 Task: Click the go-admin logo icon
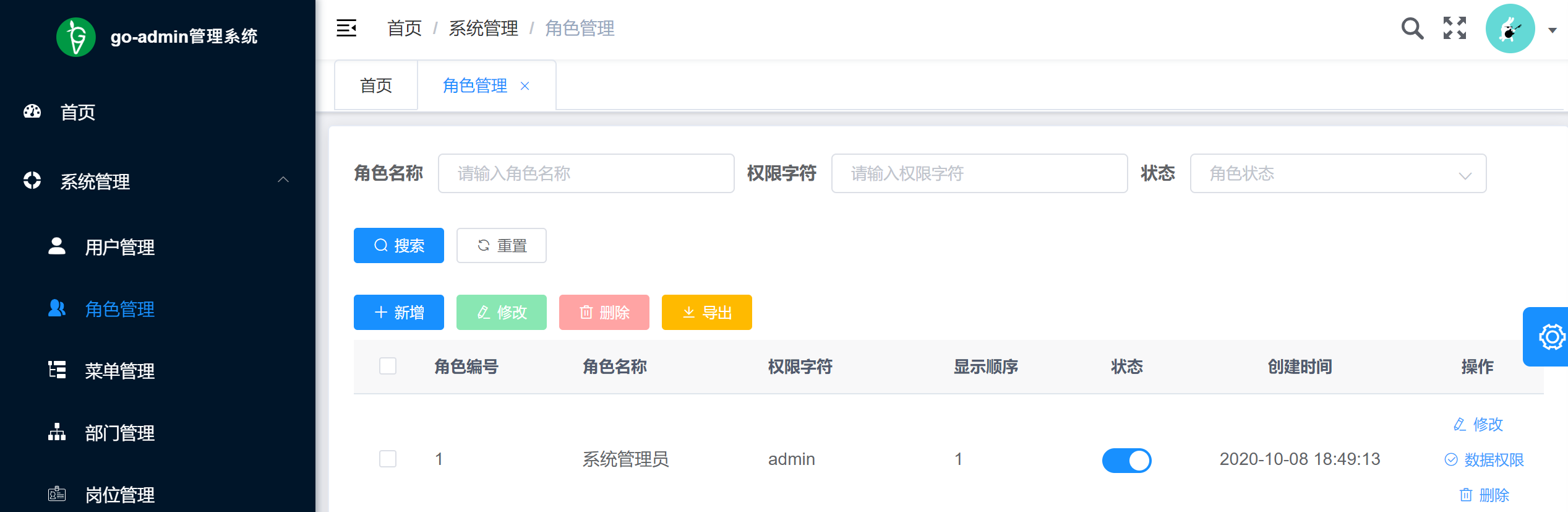[x=76, y=37]
